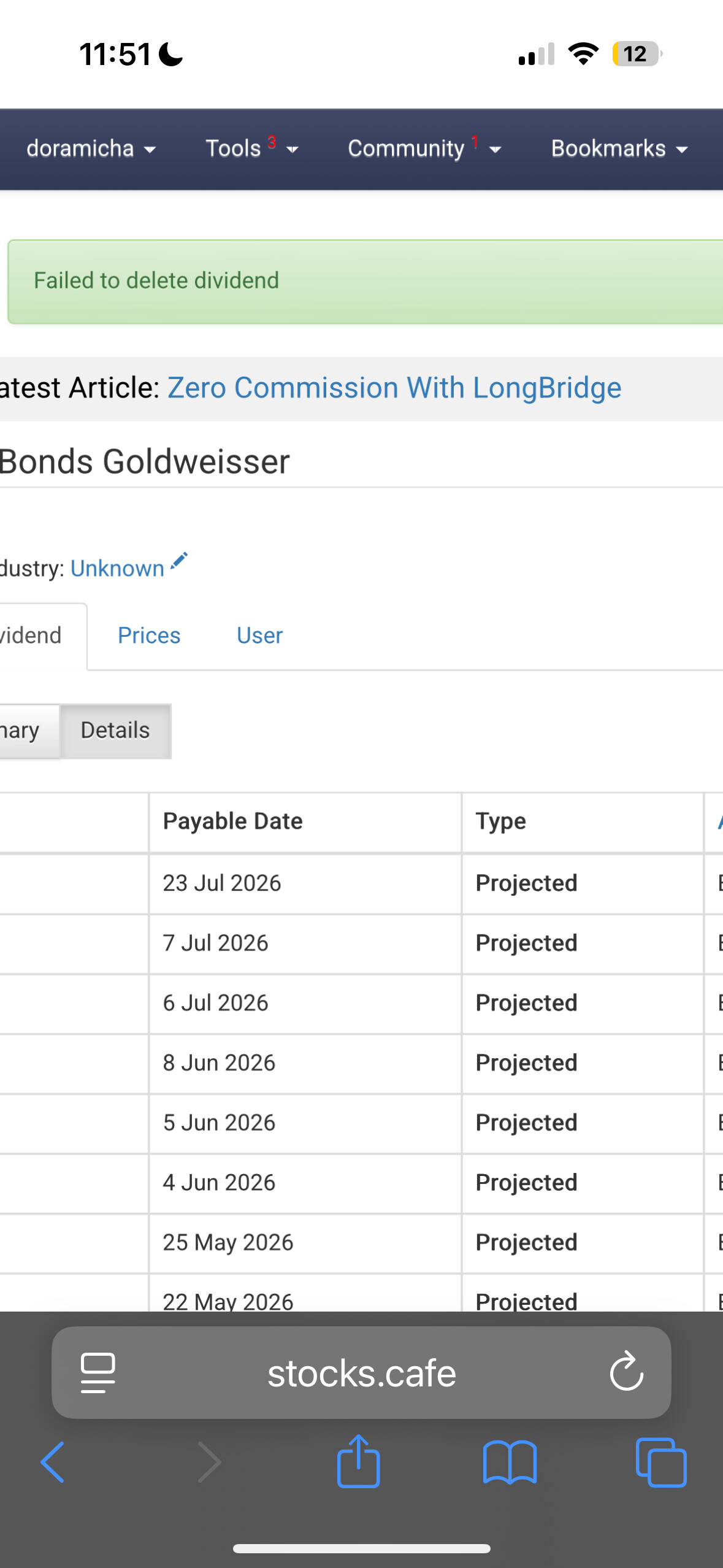Image resolution: width=723 pixels, height=1568 pixels.
Task: Tap the Safari forward arrow
Action: point(209,1462)
